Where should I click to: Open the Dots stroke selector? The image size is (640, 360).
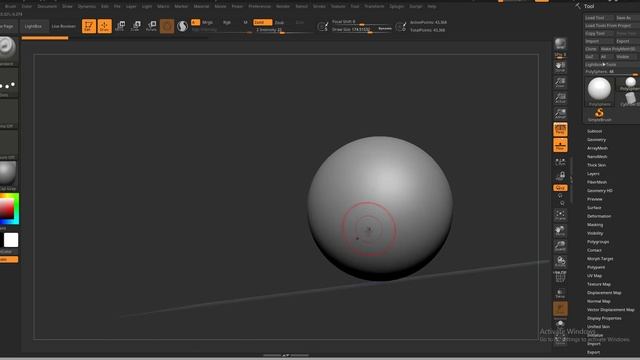coord(8,83)
